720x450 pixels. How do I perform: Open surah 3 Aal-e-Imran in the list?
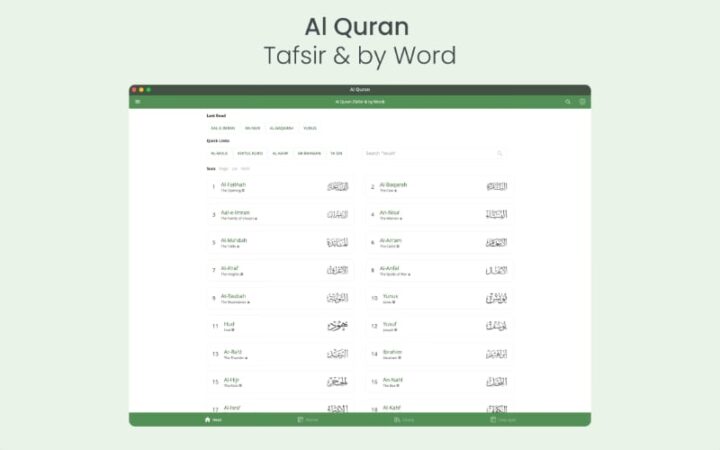(280, 215)
